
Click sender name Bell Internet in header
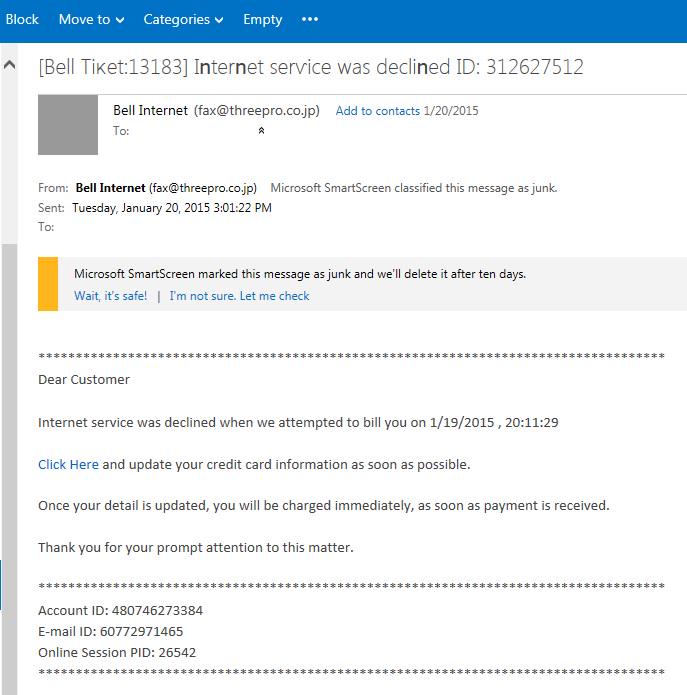pos(150,110)
